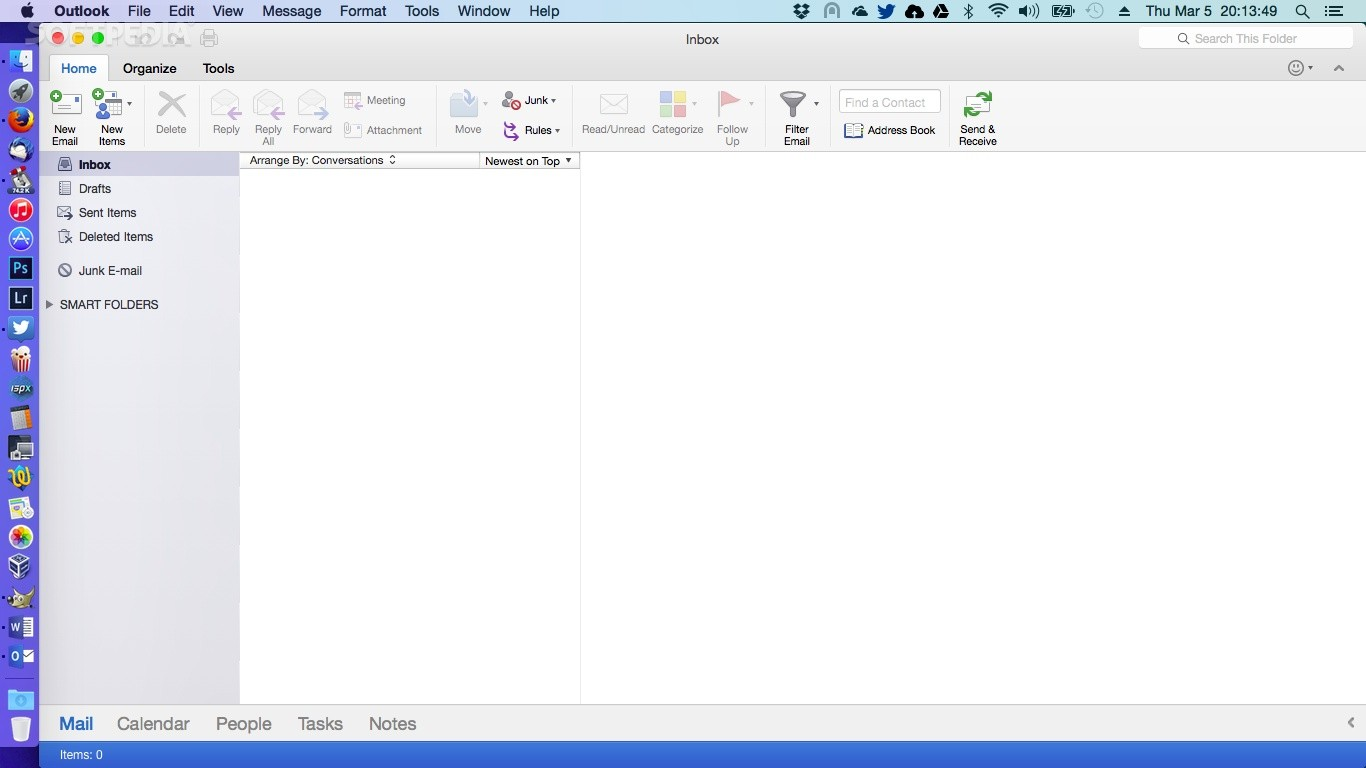Switch to the Tools ribbon tab
This screenshot has height=768, width=1366.
pyautogui.click(x=218, y=68)
